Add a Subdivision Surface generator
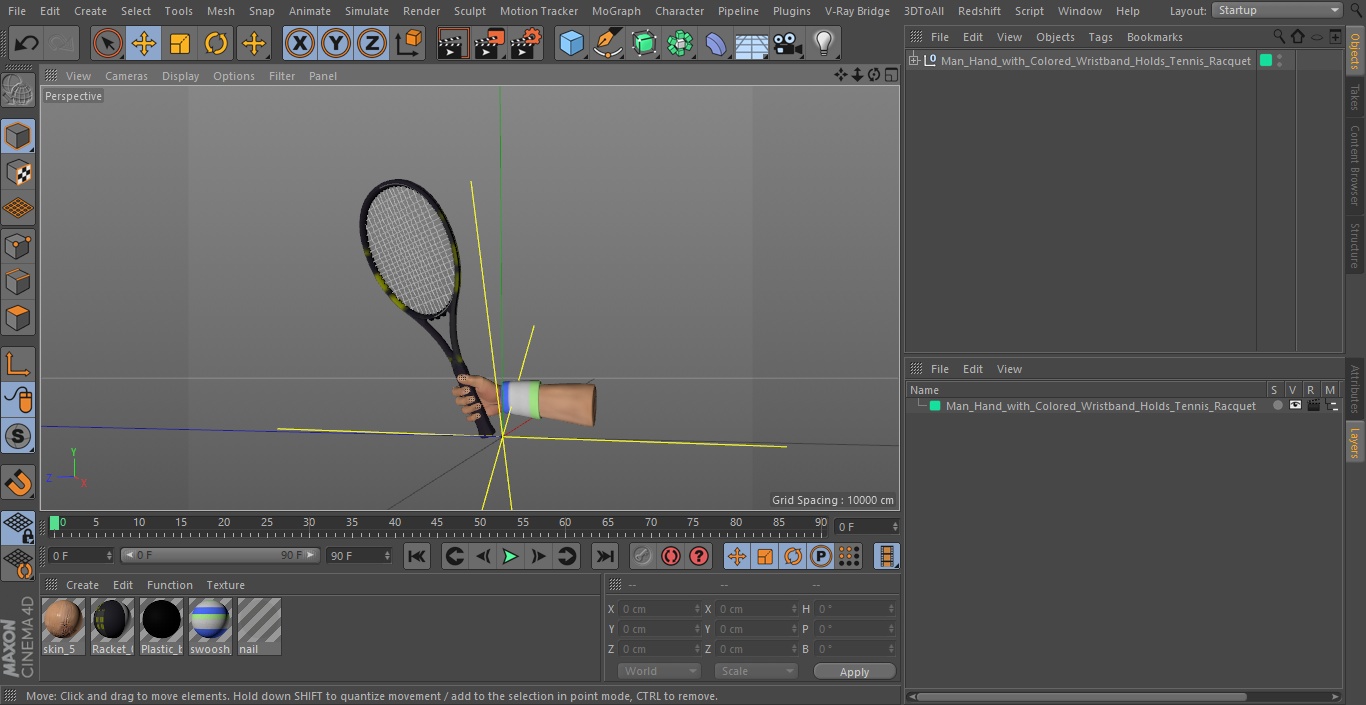 [x=644, y=43]
